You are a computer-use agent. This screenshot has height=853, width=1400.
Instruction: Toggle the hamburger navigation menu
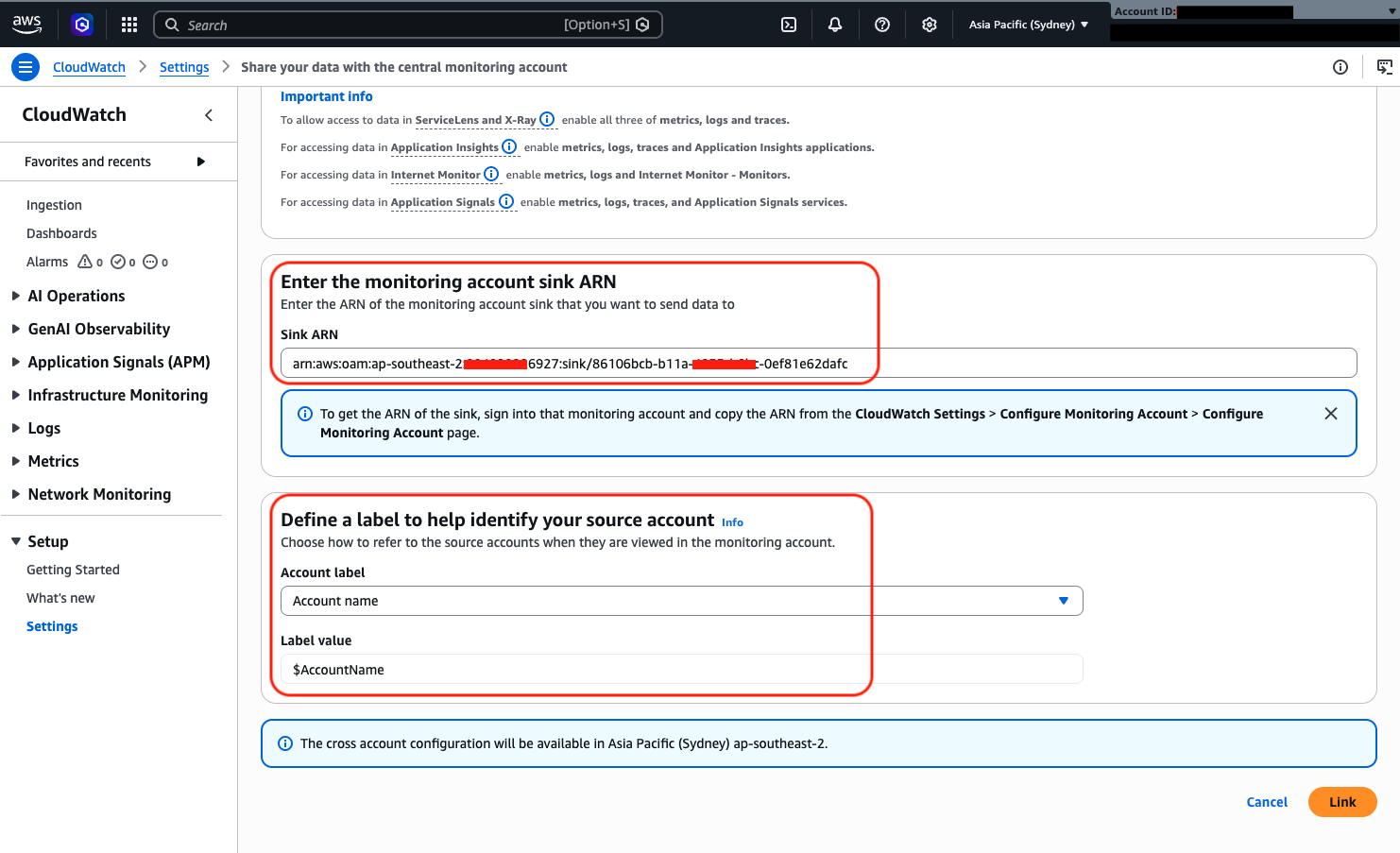pyautogui.click(x=26, y=67)
